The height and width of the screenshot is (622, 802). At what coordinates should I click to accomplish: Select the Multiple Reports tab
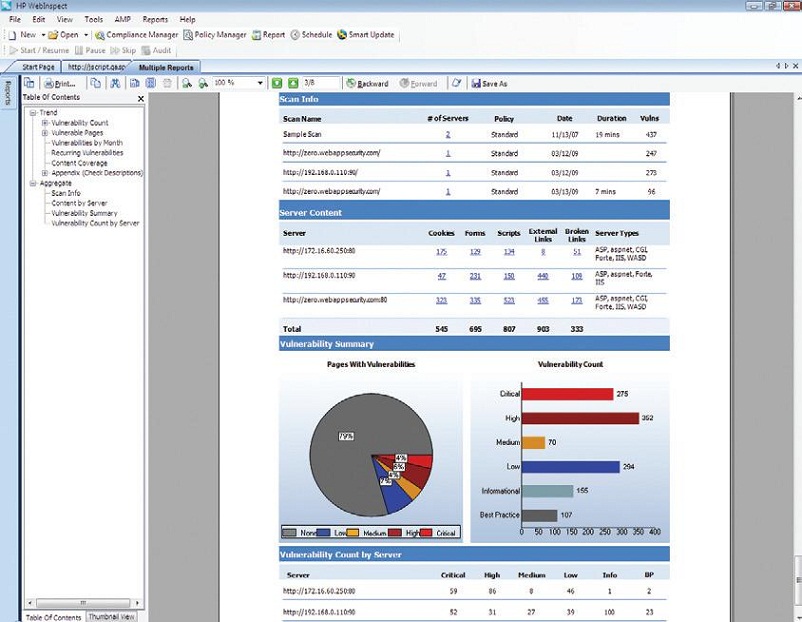tap(166, 67)
